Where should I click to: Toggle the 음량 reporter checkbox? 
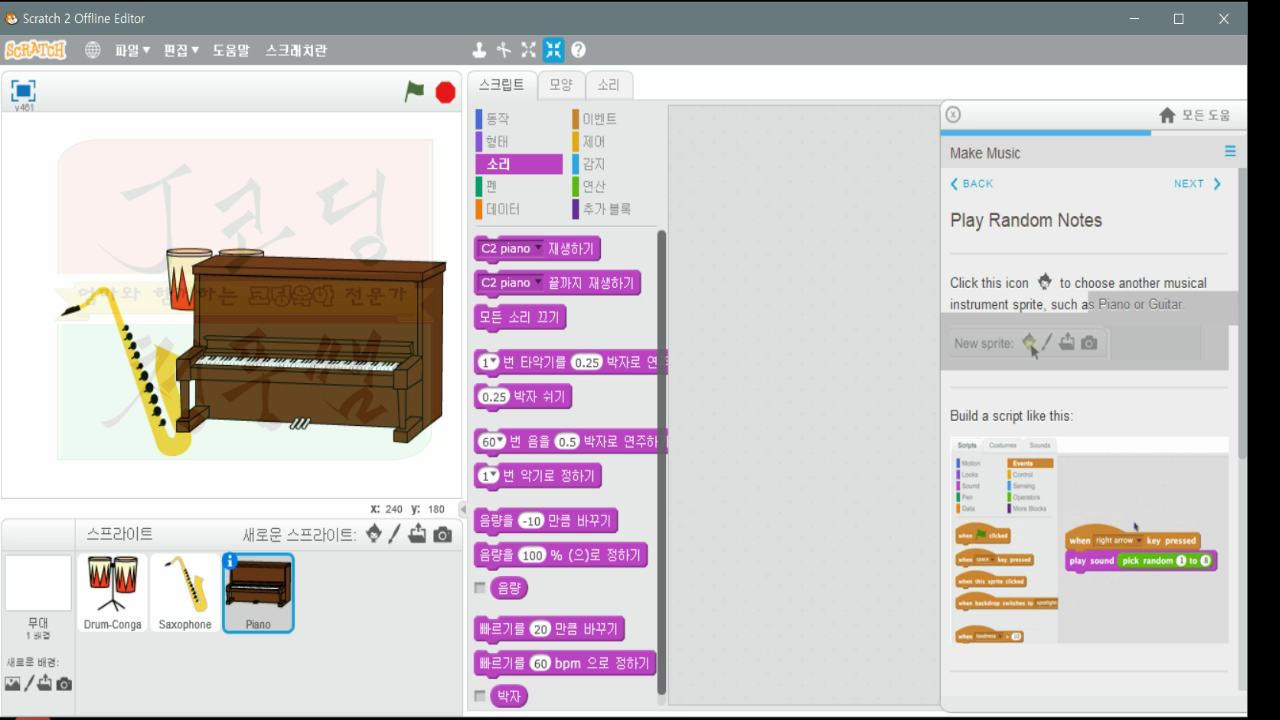click(480, 587)
